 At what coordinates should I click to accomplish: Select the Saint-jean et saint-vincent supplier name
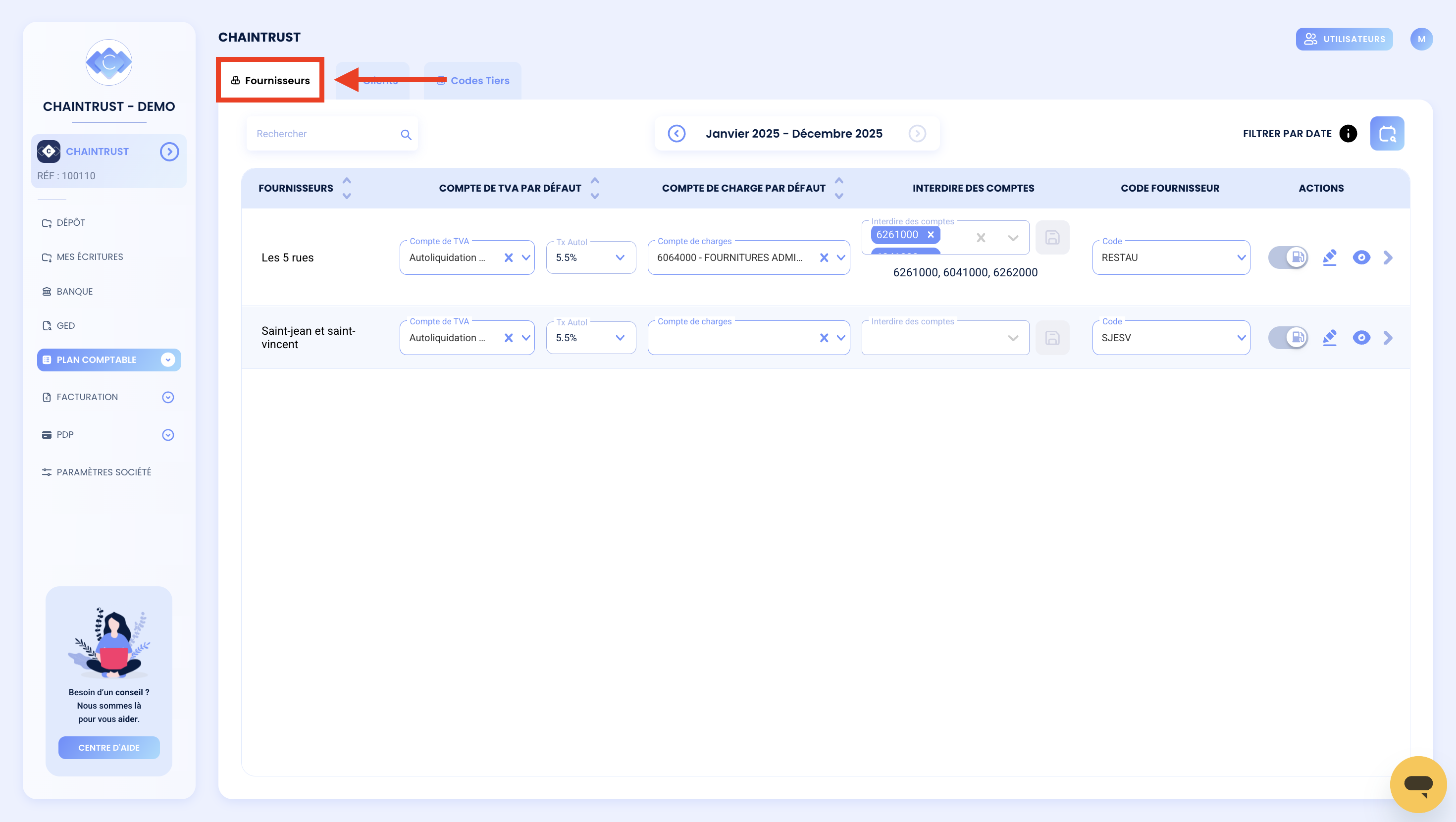tap(308, 338)
